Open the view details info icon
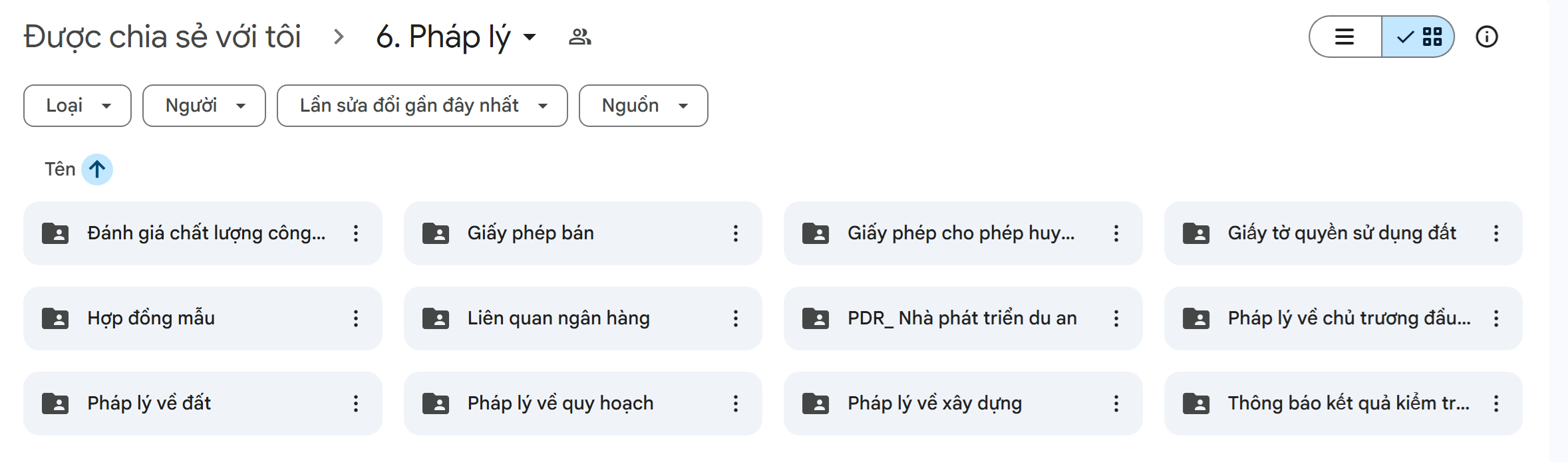The image size is (1568, 462). pos(1487,37)
